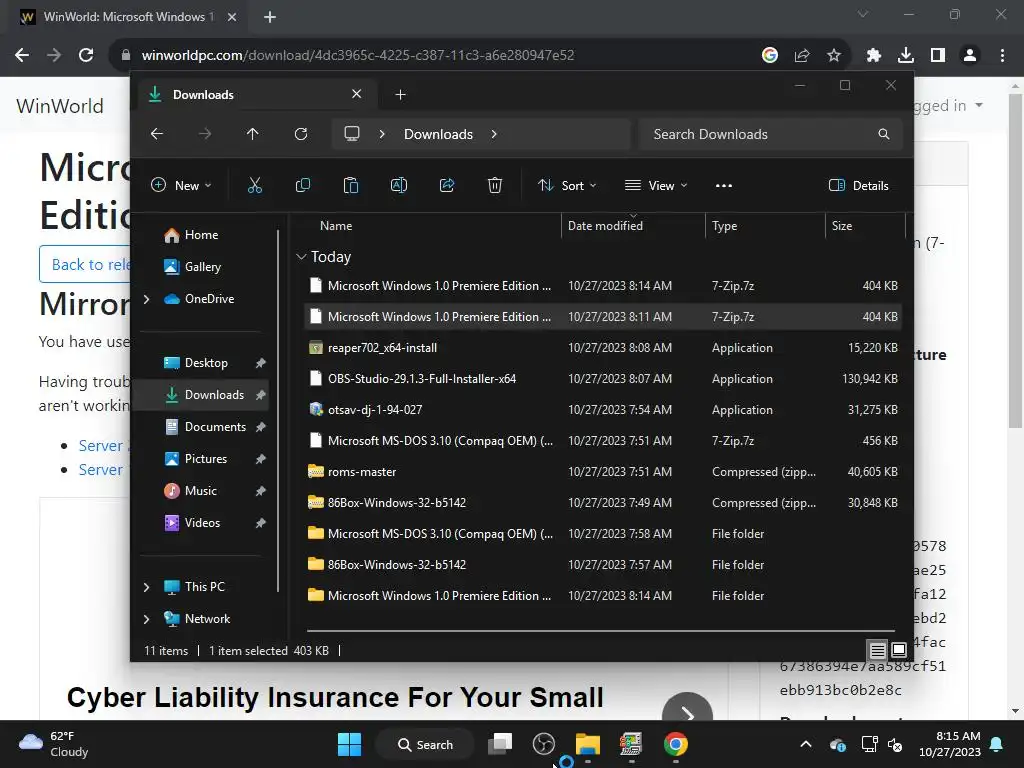Image resolution: width=1024 pixels, height=768 pixels.
Task: Click the Delete trash can icon
Action: 495,185
